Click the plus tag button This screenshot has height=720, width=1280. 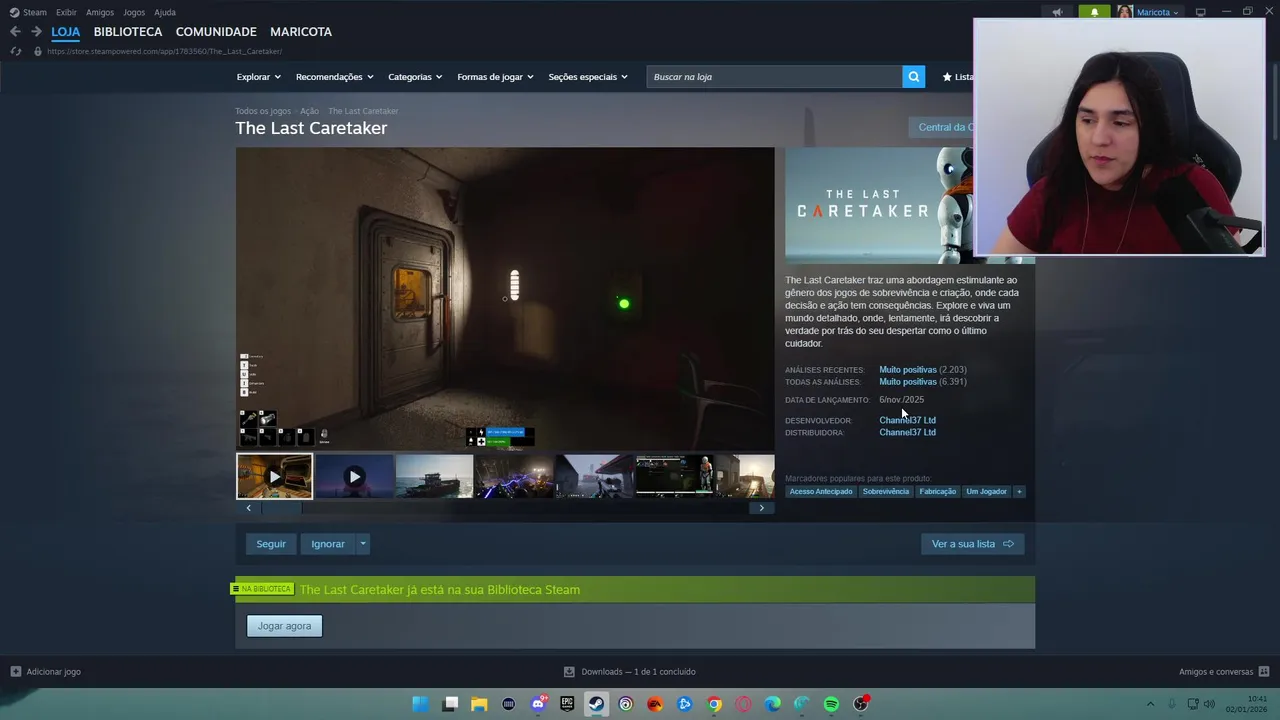click(1019, 491)
